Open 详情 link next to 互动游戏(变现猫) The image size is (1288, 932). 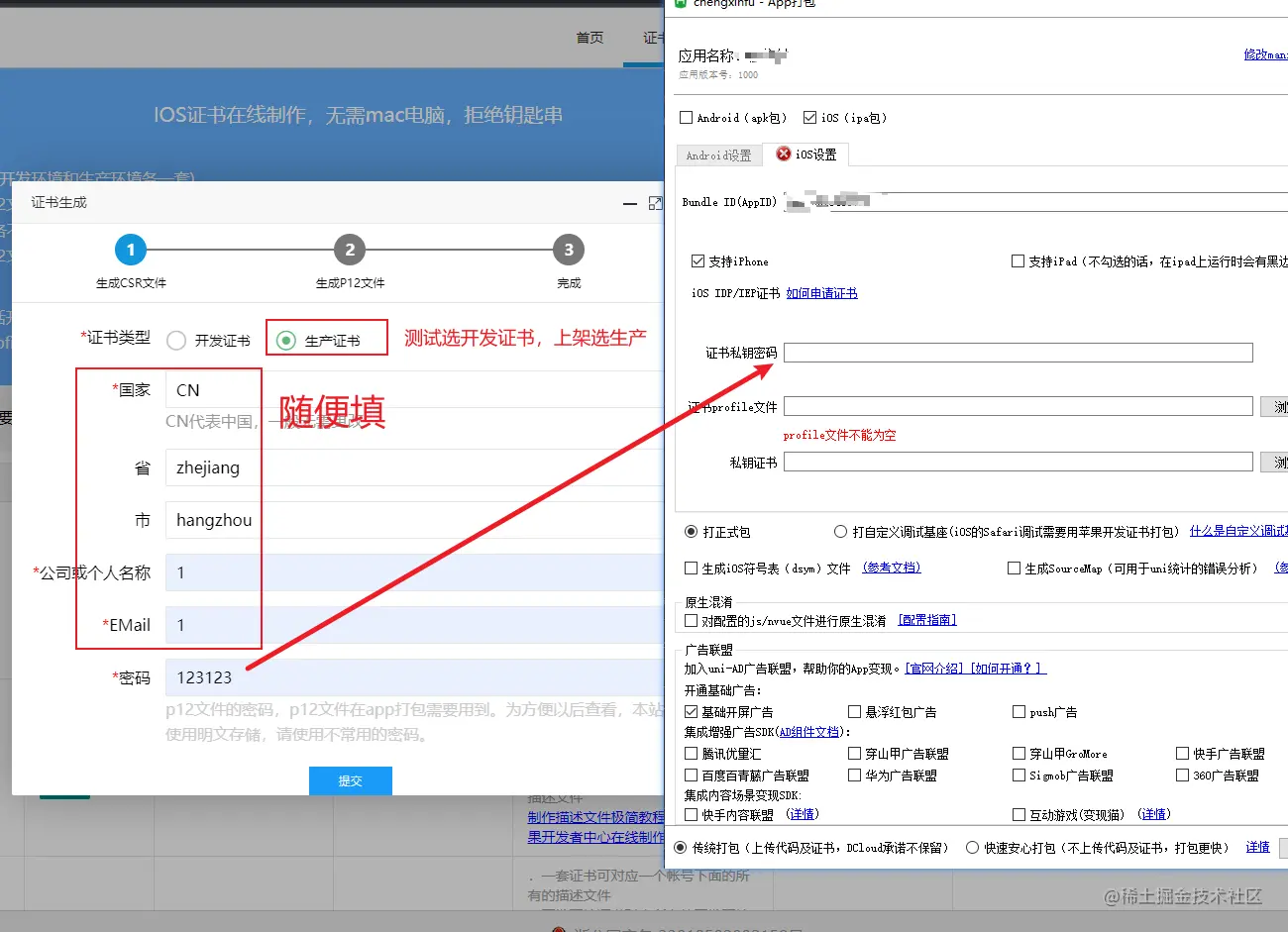click(x=1153, y=814)
